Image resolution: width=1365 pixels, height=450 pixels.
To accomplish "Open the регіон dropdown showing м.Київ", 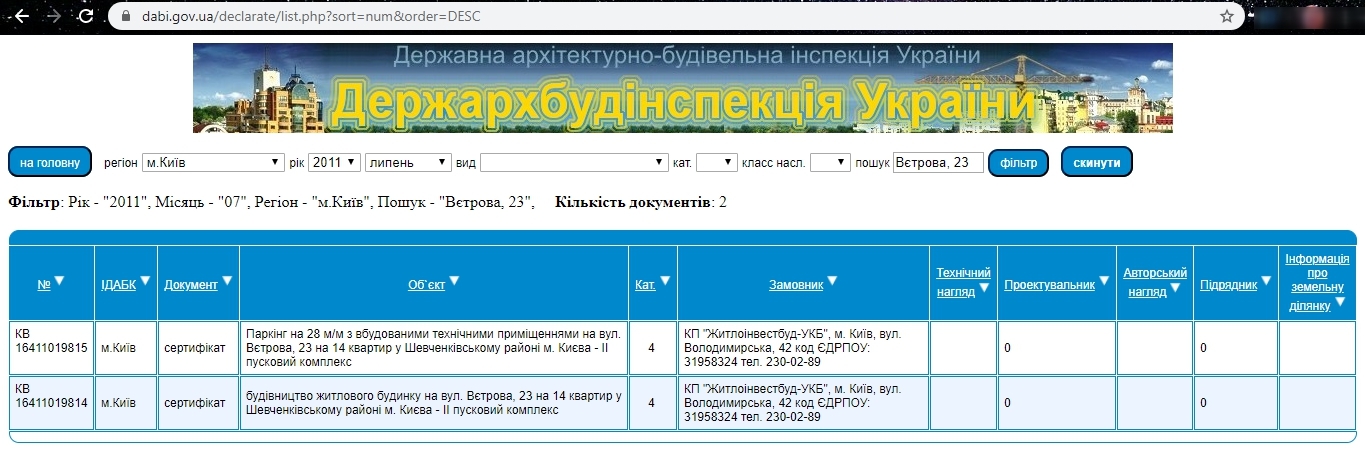I will tap(214, 162).
